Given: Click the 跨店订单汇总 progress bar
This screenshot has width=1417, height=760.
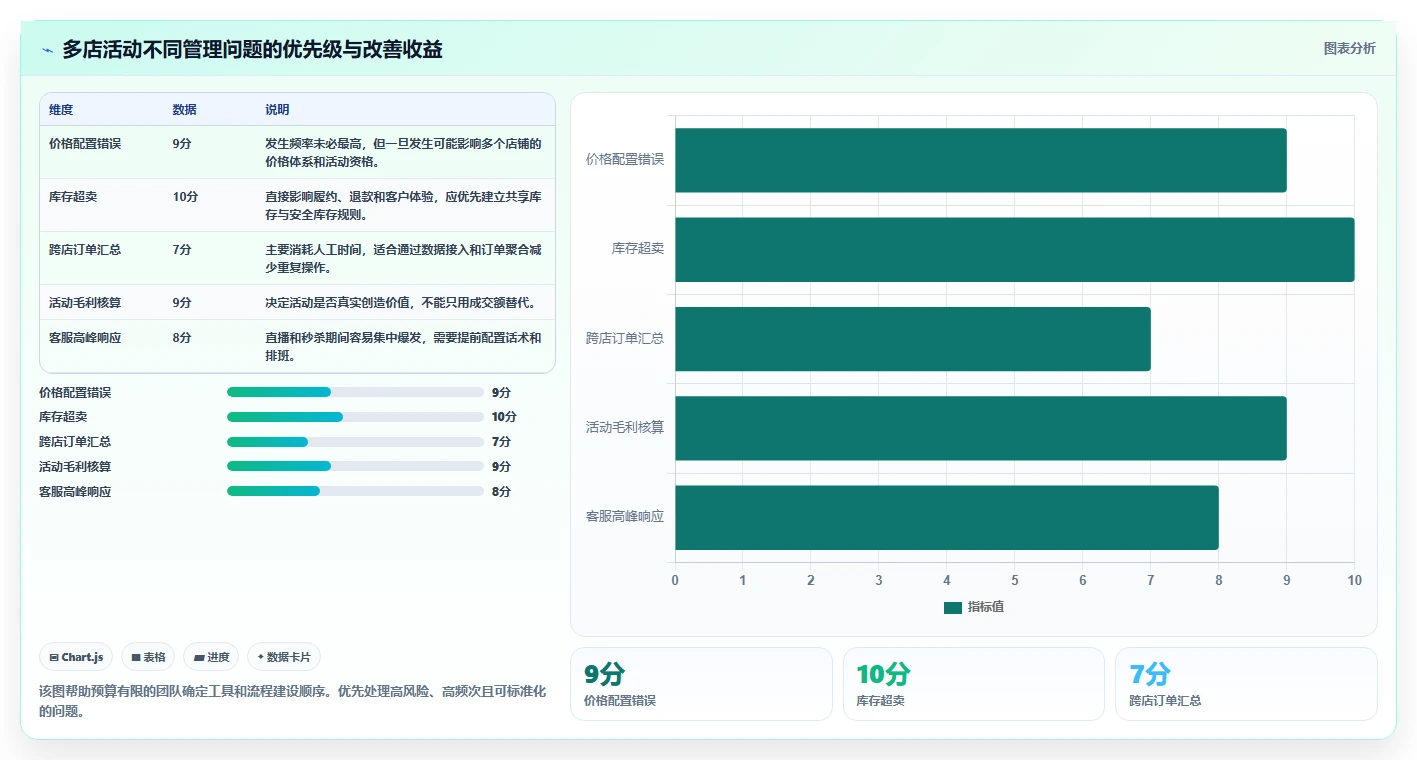Looking at the screenshot, I should (355, 442).
